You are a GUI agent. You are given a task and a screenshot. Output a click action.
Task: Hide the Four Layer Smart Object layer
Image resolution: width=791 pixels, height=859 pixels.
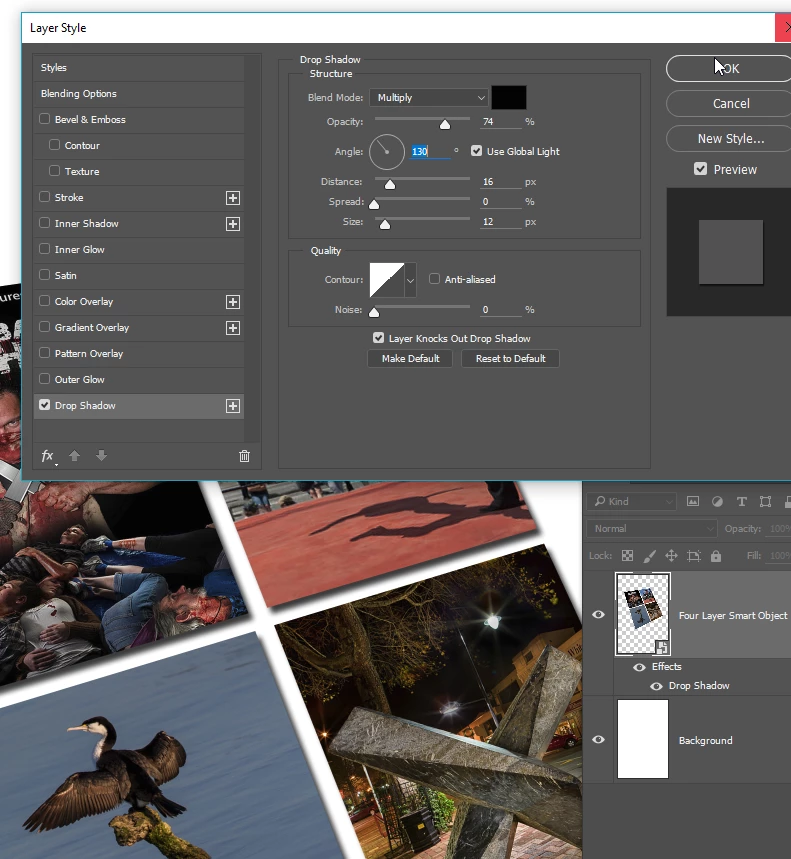[x=599, y=615]
